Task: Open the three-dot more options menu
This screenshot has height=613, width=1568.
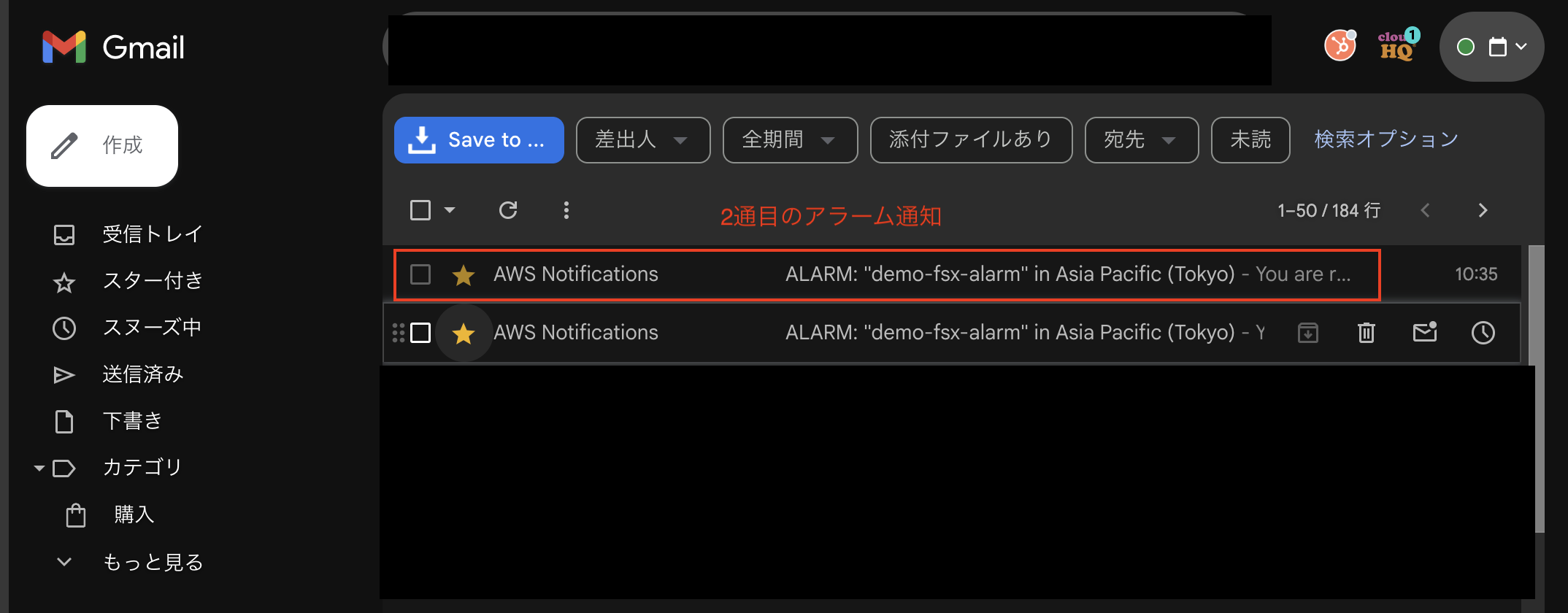Action: (566, 210)
